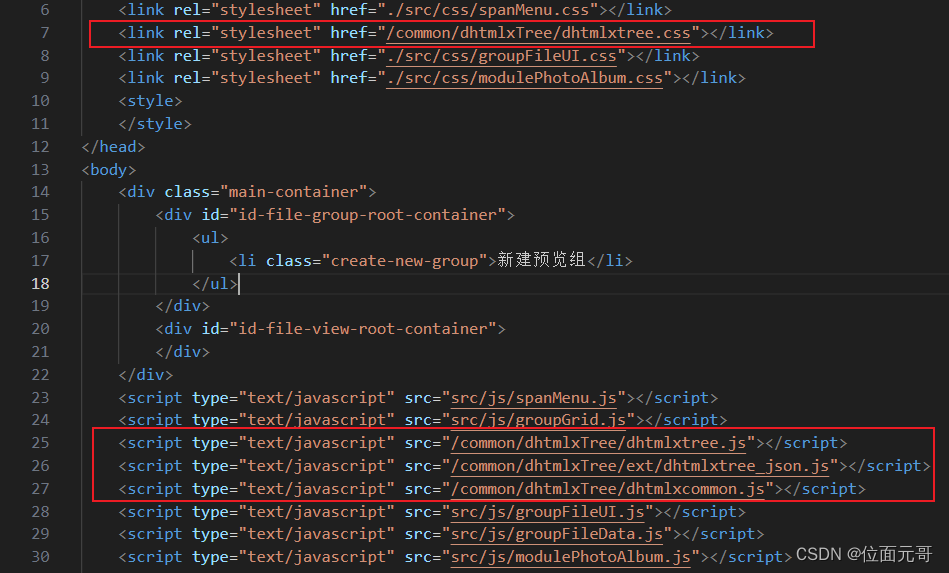Select line number 13 in the gutter
949x573 pixels.
(40, 170)
